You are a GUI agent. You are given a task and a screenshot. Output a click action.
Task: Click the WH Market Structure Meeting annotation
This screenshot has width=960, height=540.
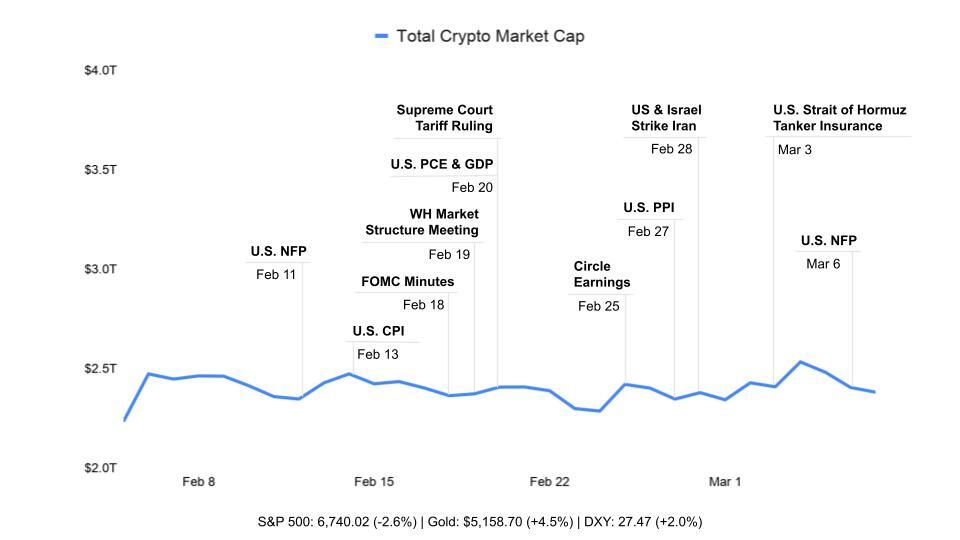pos(422,222)
